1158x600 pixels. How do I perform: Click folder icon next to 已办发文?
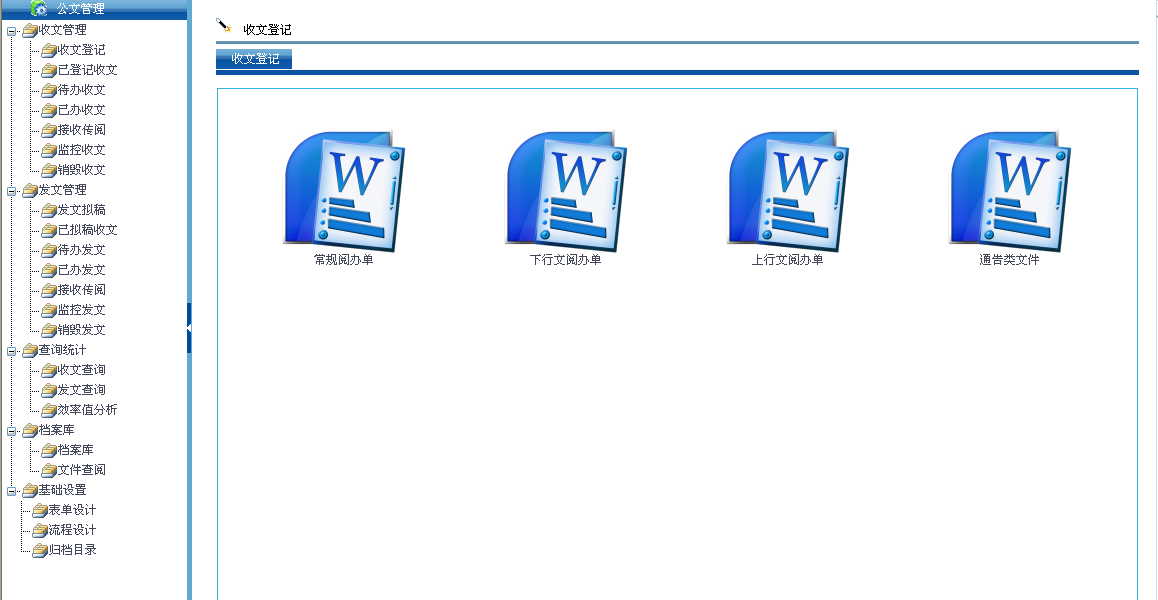(49, 270)
